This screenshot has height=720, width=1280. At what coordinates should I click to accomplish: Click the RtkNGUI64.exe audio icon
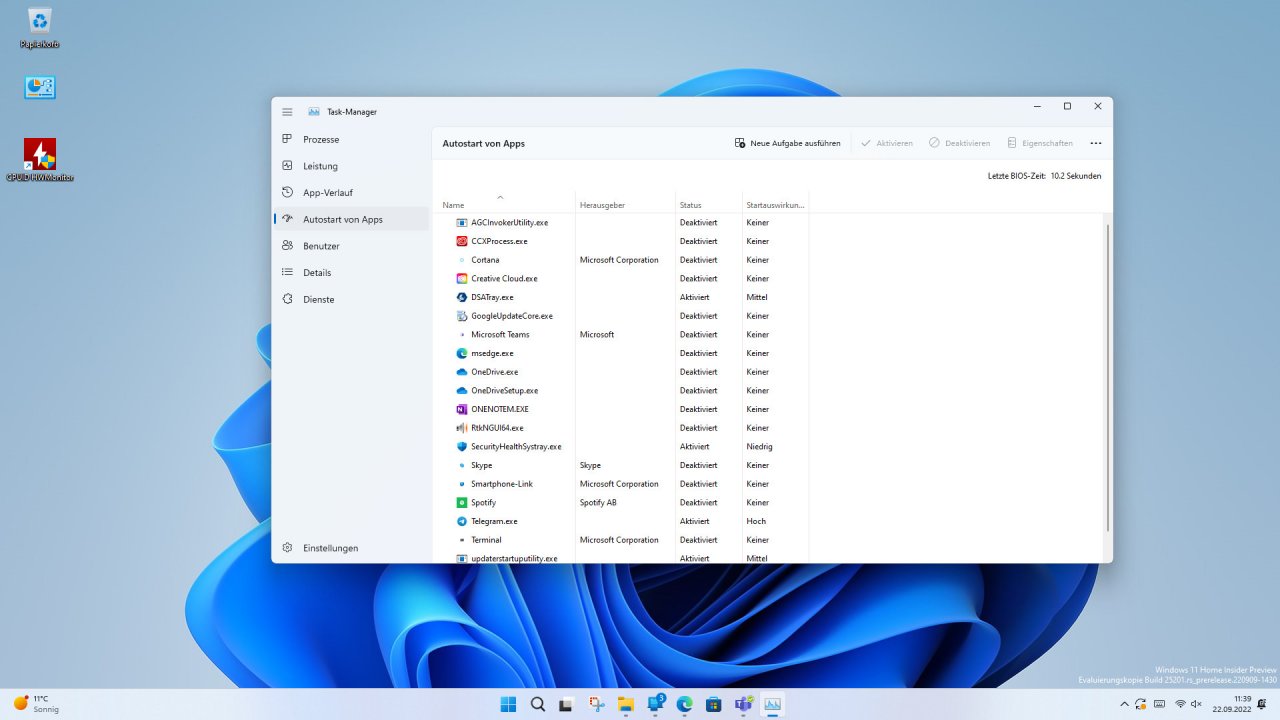pyautogui.click(x=462, y=428)
